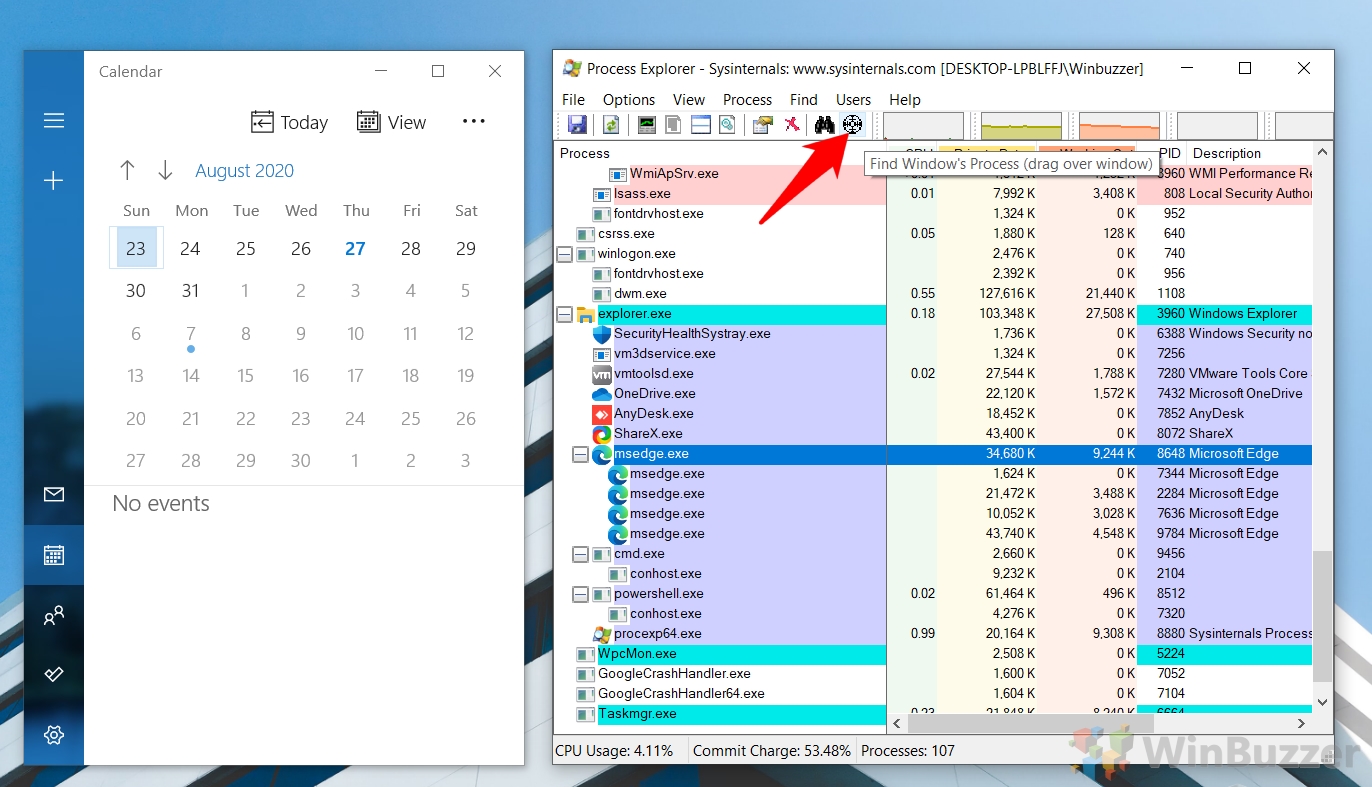Click the Today button in Calendar

coord(289,121)
